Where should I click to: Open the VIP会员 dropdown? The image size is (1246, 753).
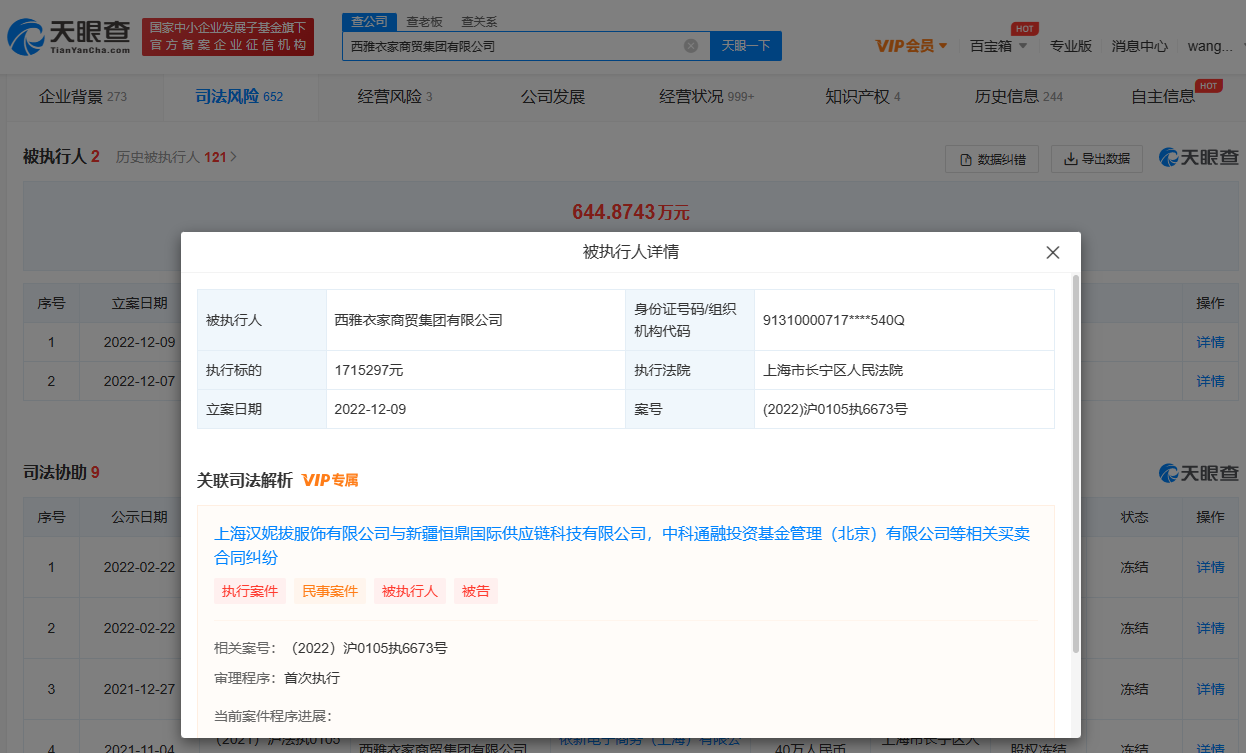click(x=911, y=46)
